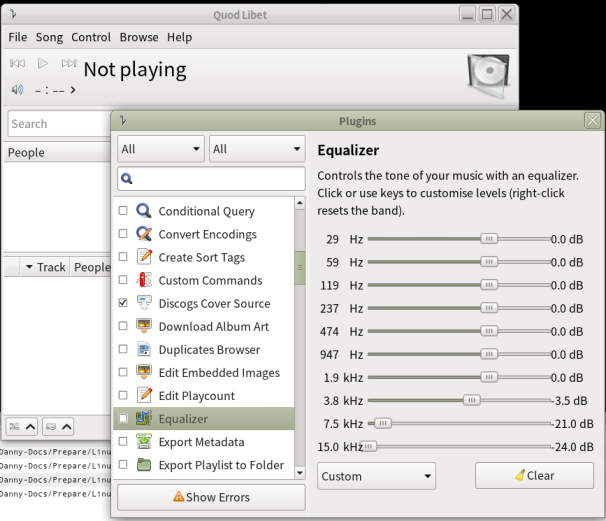Image resolution: width=606 pixels, height=521 pixels.
Task: Skip to the next track
Action: click(x=69, y=64)
